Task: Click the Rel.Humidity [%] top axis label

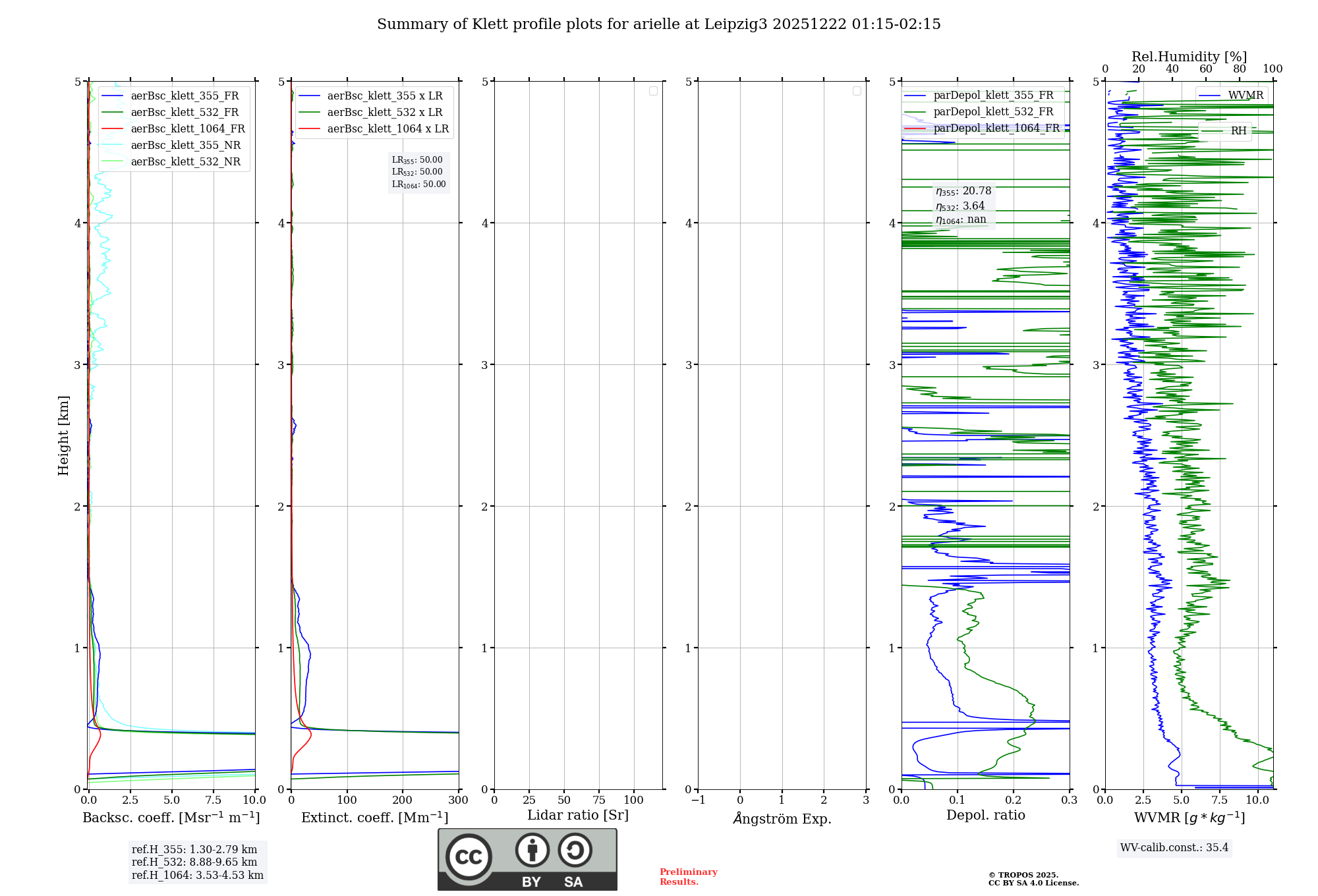Action: coord(1188,57)
